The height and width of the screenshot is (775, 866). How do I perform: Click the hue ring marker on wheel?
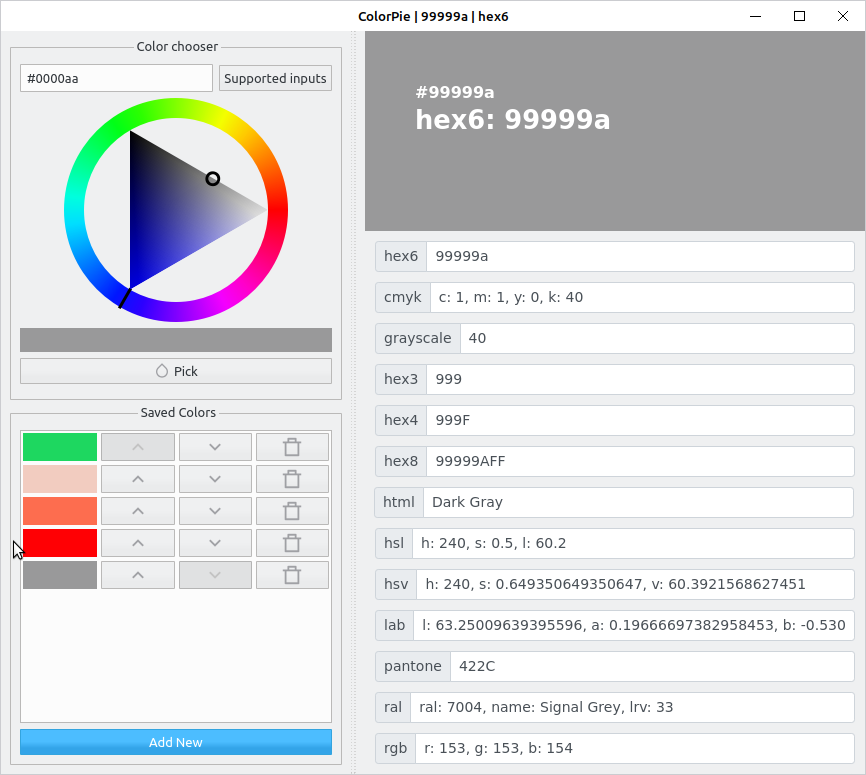tap(125, 298)
